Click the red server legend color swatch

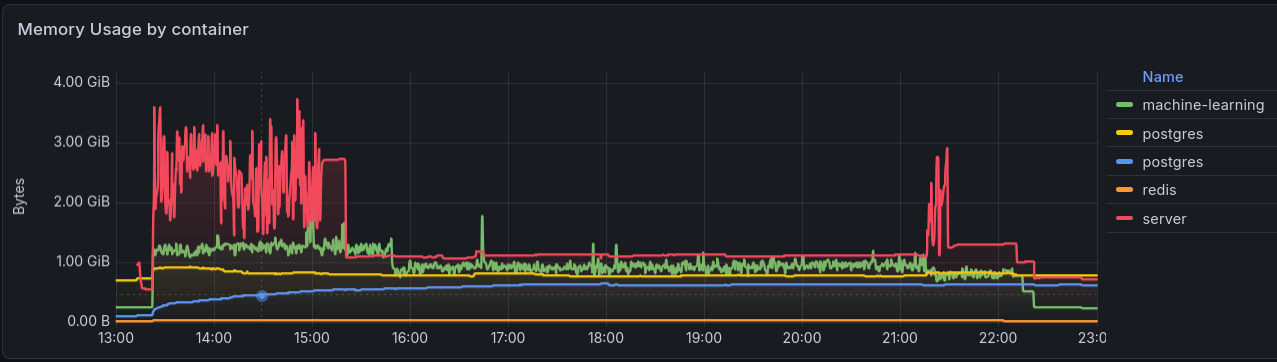coord(1124,217)
